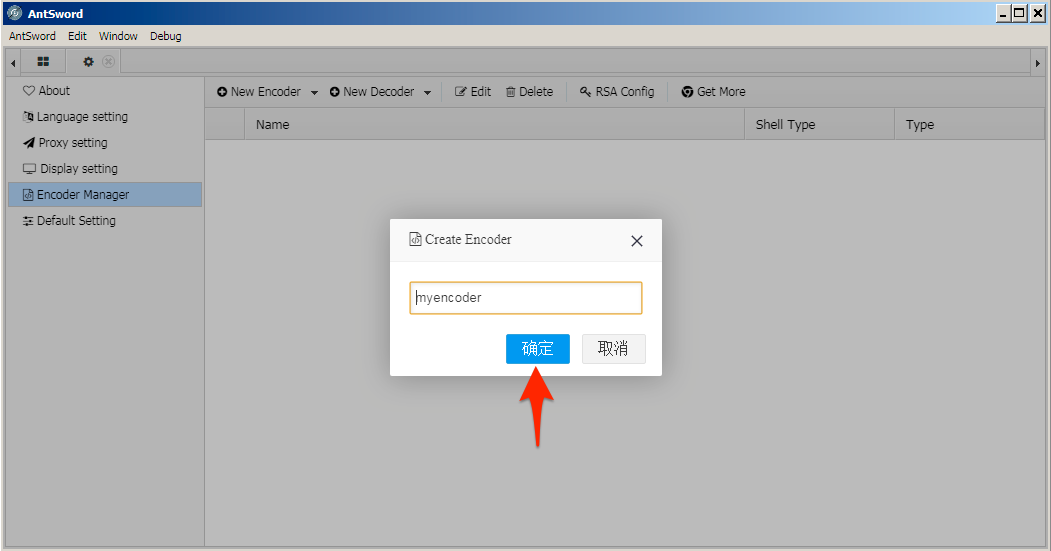
Task: Expand the New Encoder dropdown arrow
Action: tap(314, 93)
